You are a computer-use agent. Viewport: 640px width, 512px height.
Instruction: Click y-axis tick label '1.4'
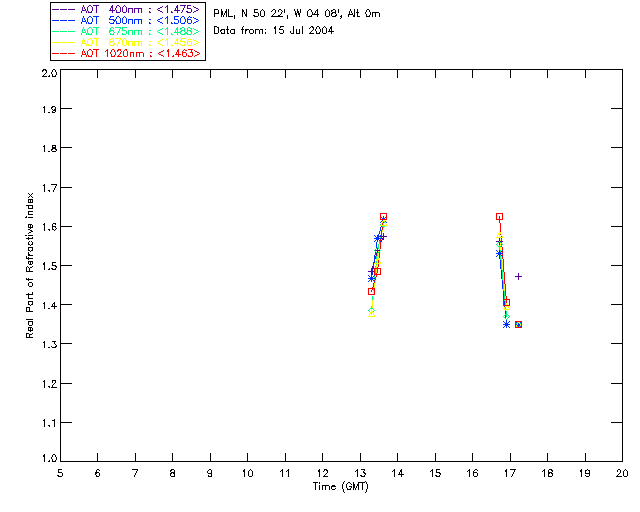tap(49, 305)
